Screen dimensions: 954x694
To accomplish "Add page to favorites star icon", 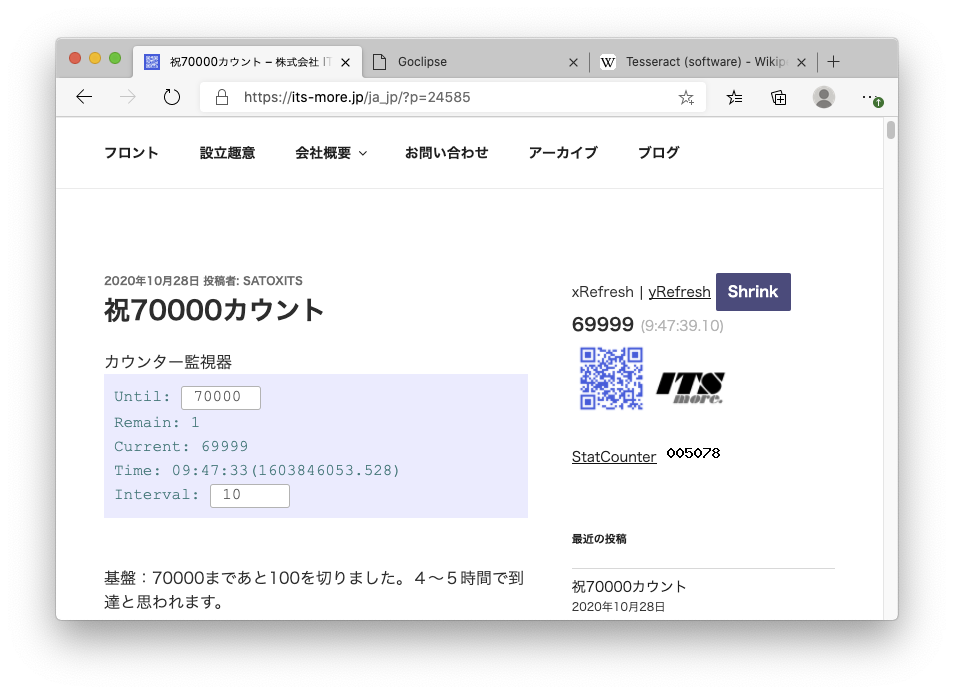I will coord(686,97).
